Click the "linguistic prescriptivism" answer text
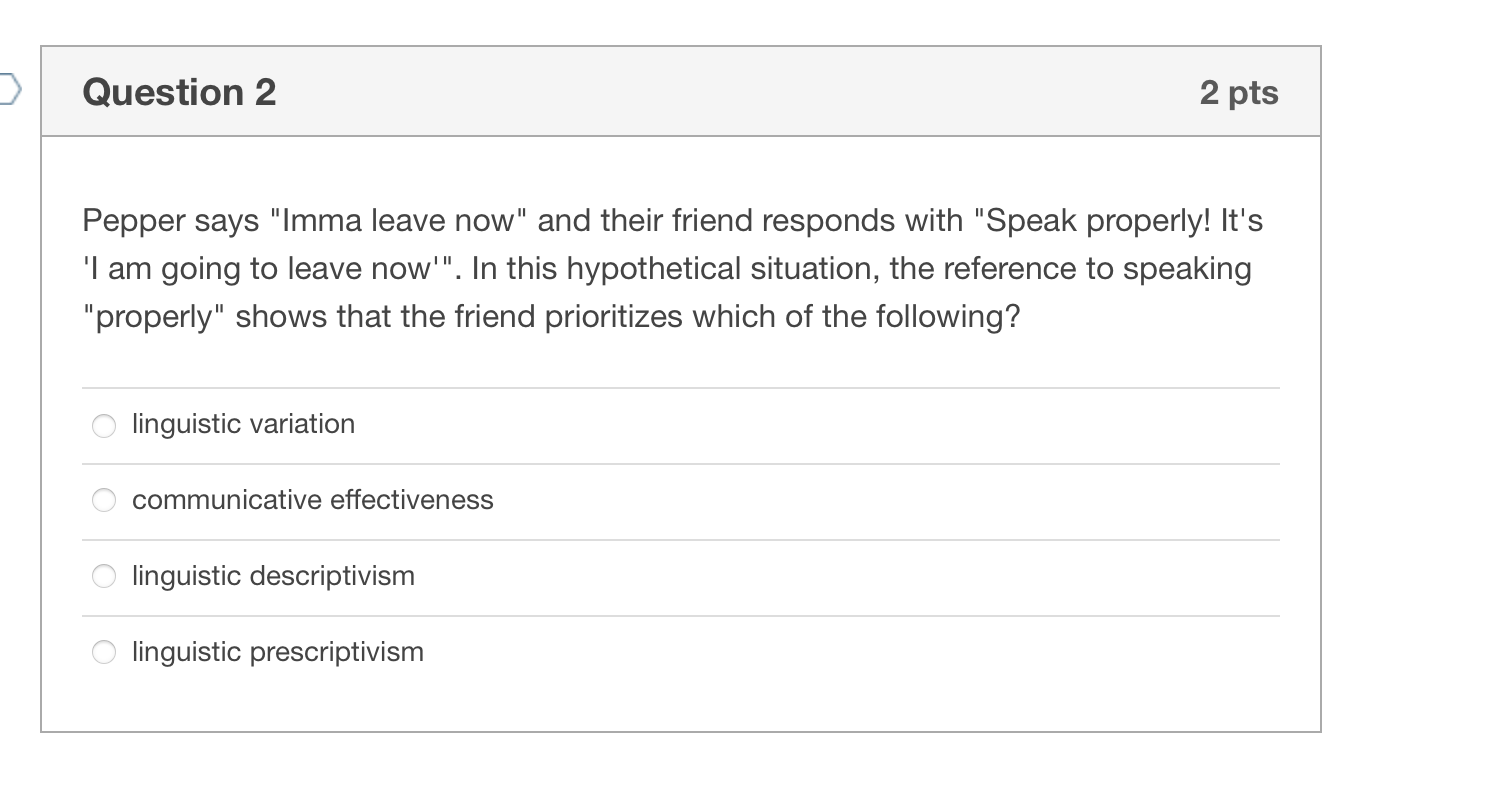This screenshot has height=804, width=1506. [x=278, y=652]
